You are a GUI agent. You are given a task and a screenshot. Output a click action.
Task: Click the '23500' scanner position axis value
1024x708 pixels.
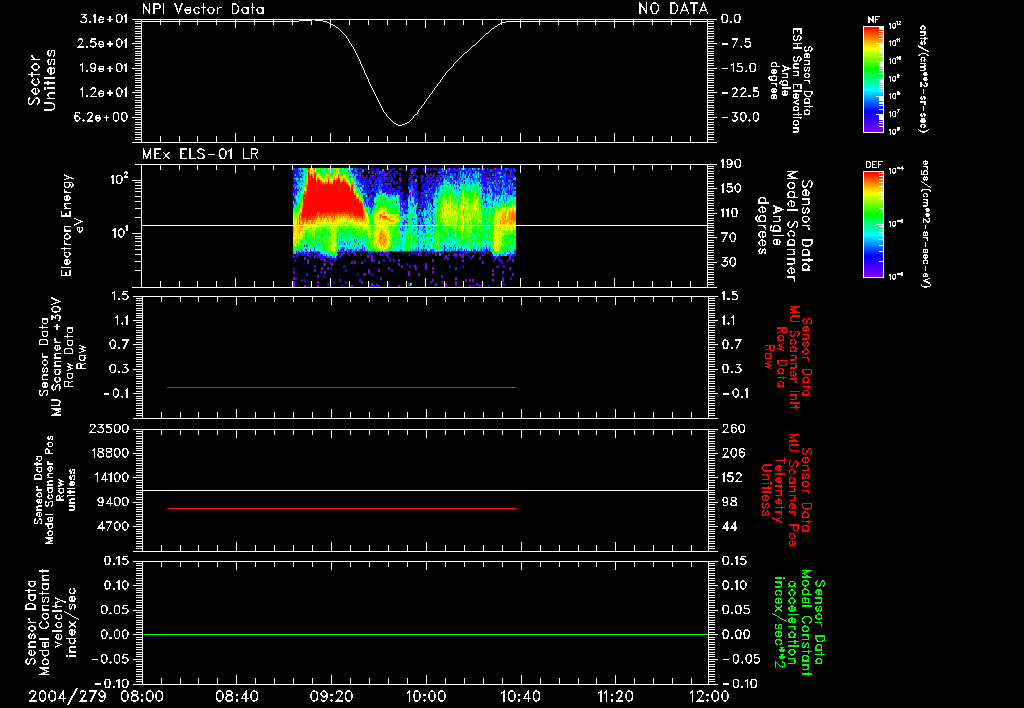tap(108, 429)
